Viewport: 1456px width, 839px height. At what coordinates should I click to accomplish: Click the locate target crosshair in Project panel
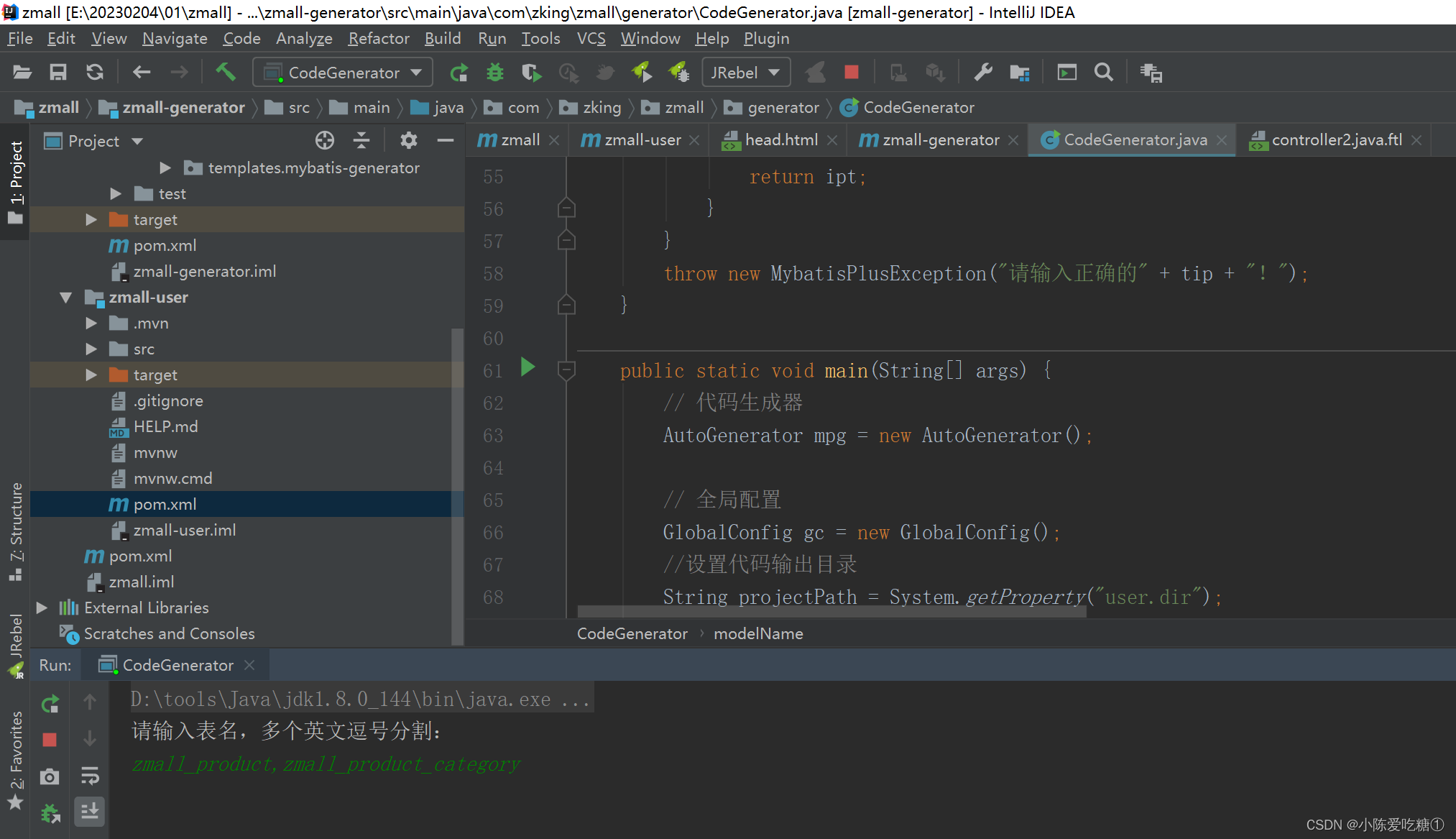[325, 141]
